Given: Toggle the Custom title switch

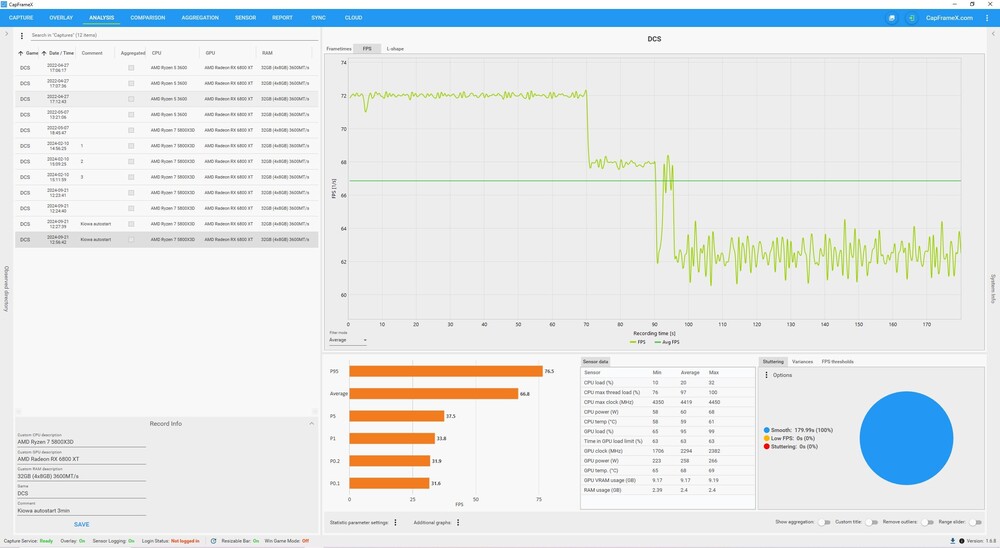Looking at the screenshot, I should click(x=871, y=522).
